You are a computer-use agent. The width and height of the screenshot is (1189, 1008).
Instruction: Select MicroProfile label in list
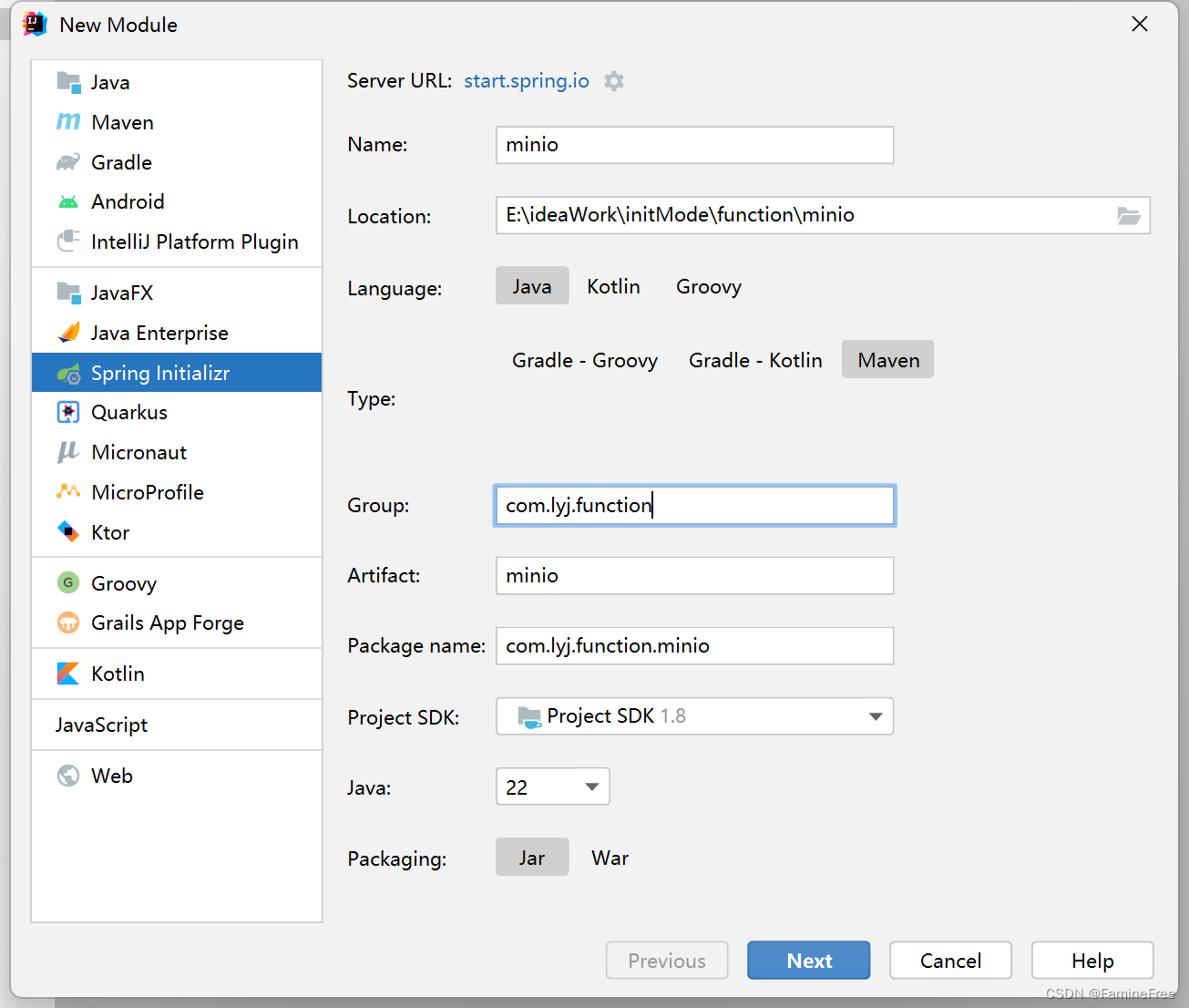click(148, 492)
